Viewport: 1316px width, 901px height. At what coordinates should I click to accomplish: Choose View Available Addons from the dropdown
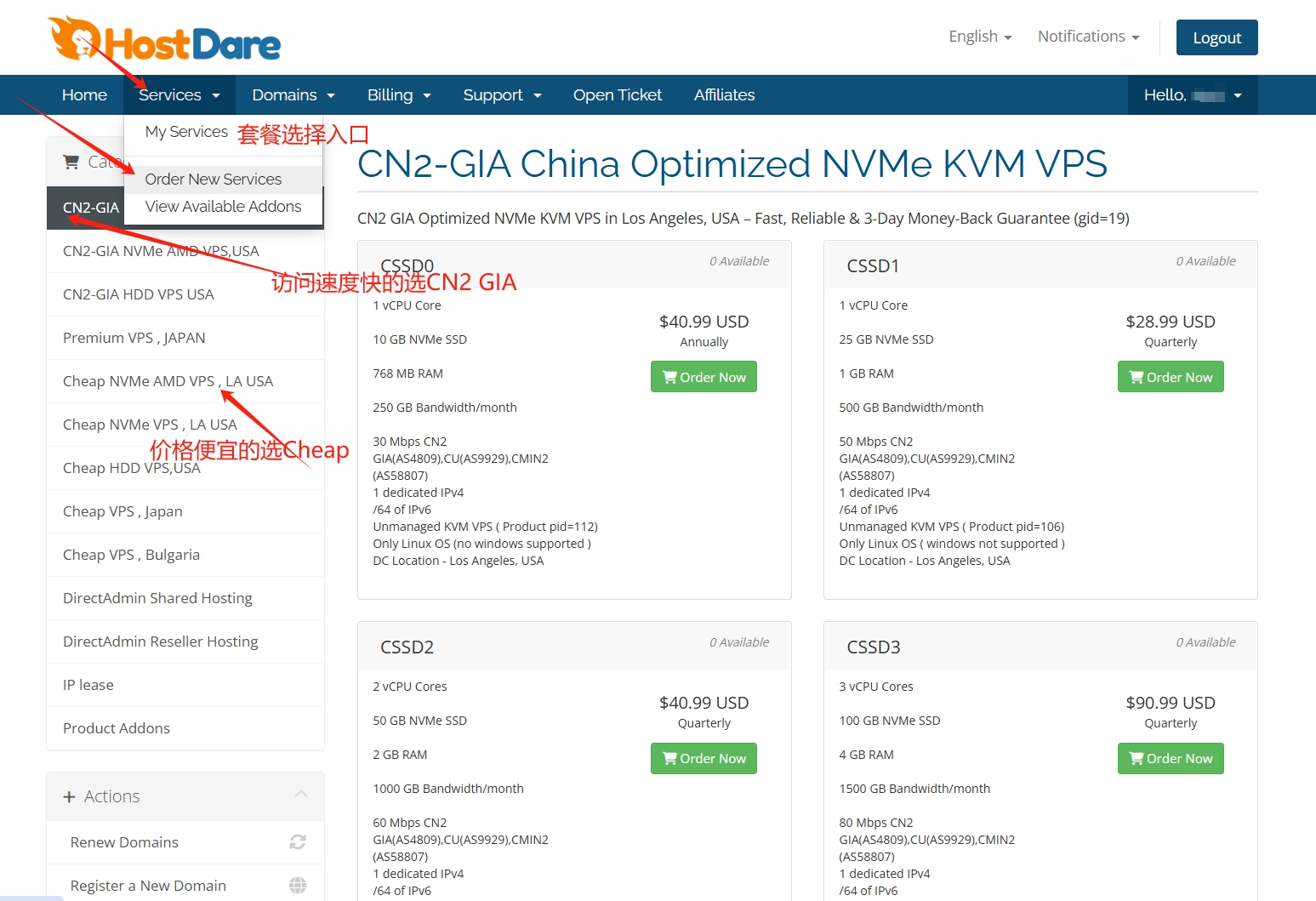coord(224,207)
